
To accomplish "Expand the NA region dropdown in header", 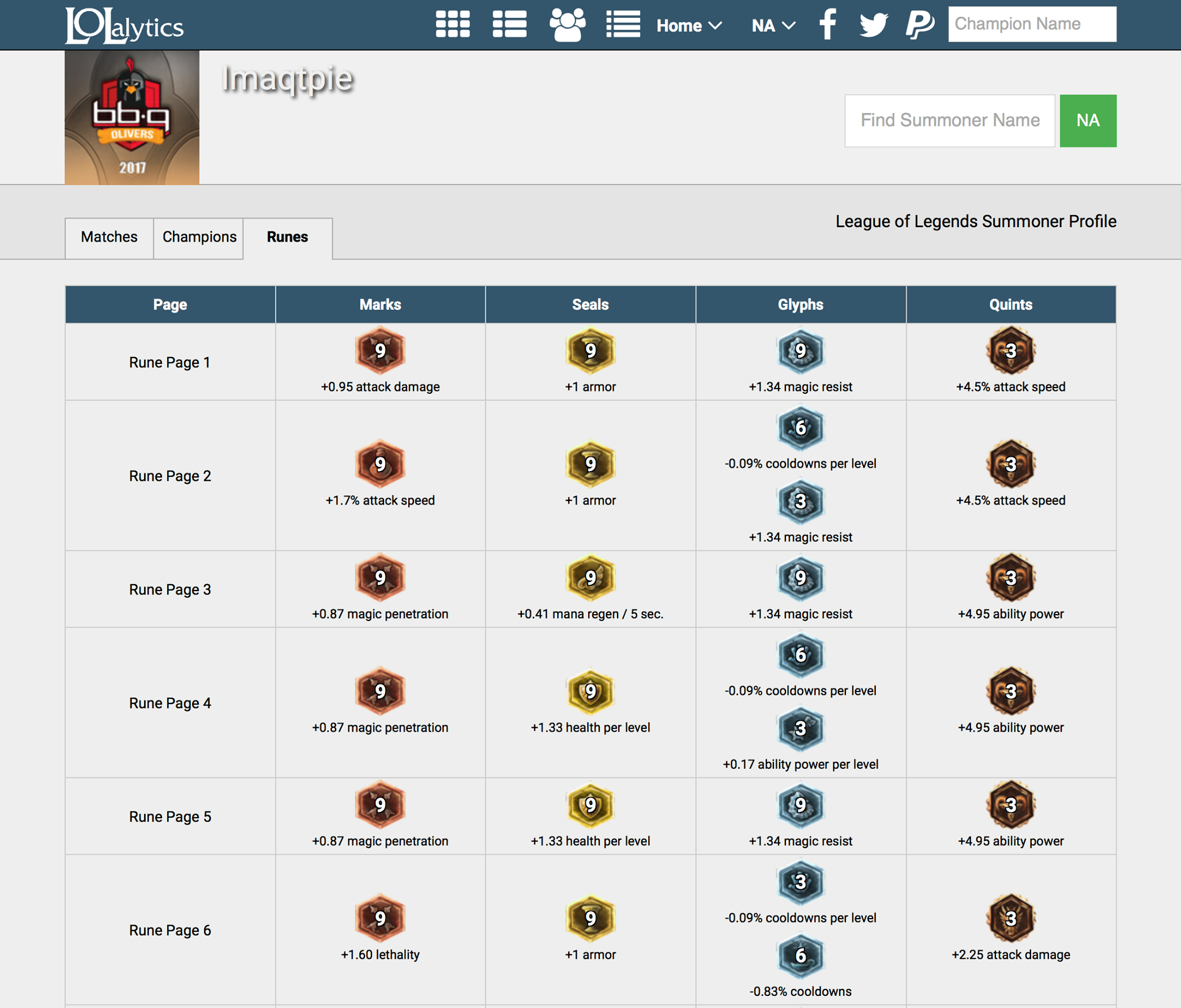I will coord(774,25).
